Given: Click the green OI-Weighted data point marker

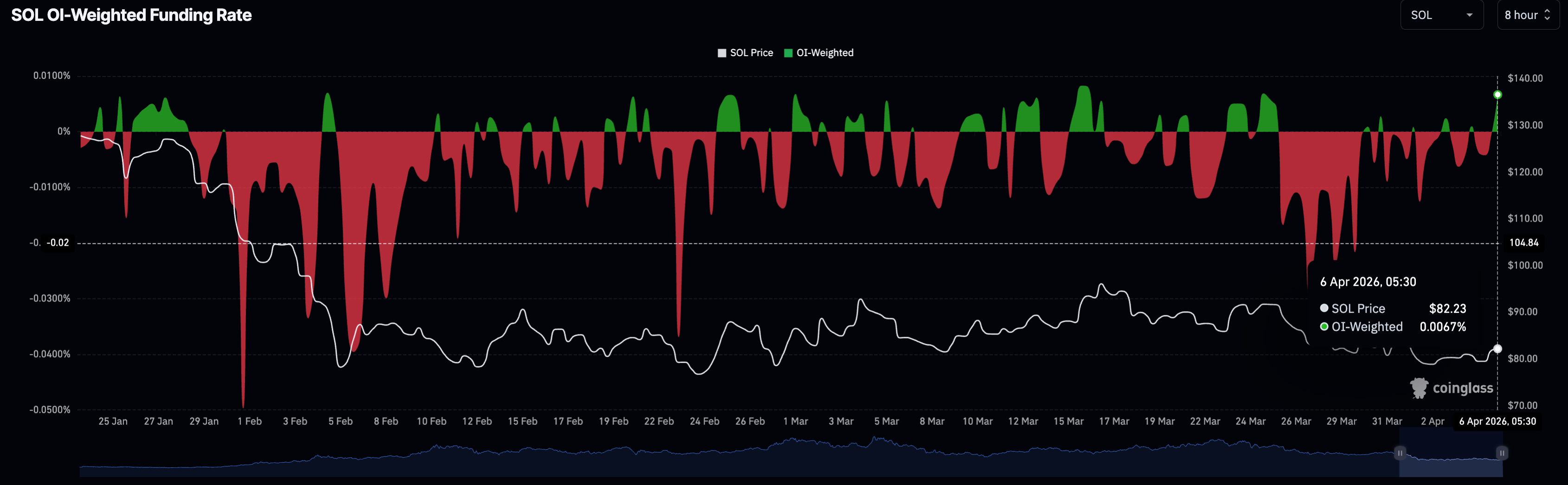Looking at the screenshot, I should point(1497,94).
